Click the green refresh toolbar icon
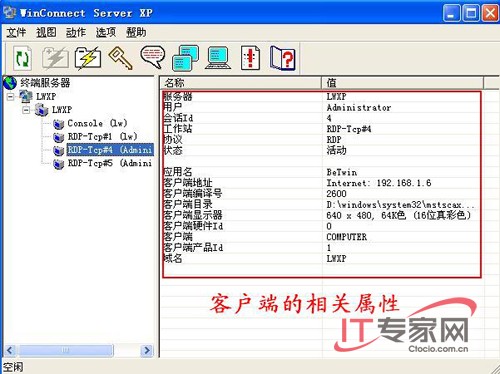 pos(23,58)
